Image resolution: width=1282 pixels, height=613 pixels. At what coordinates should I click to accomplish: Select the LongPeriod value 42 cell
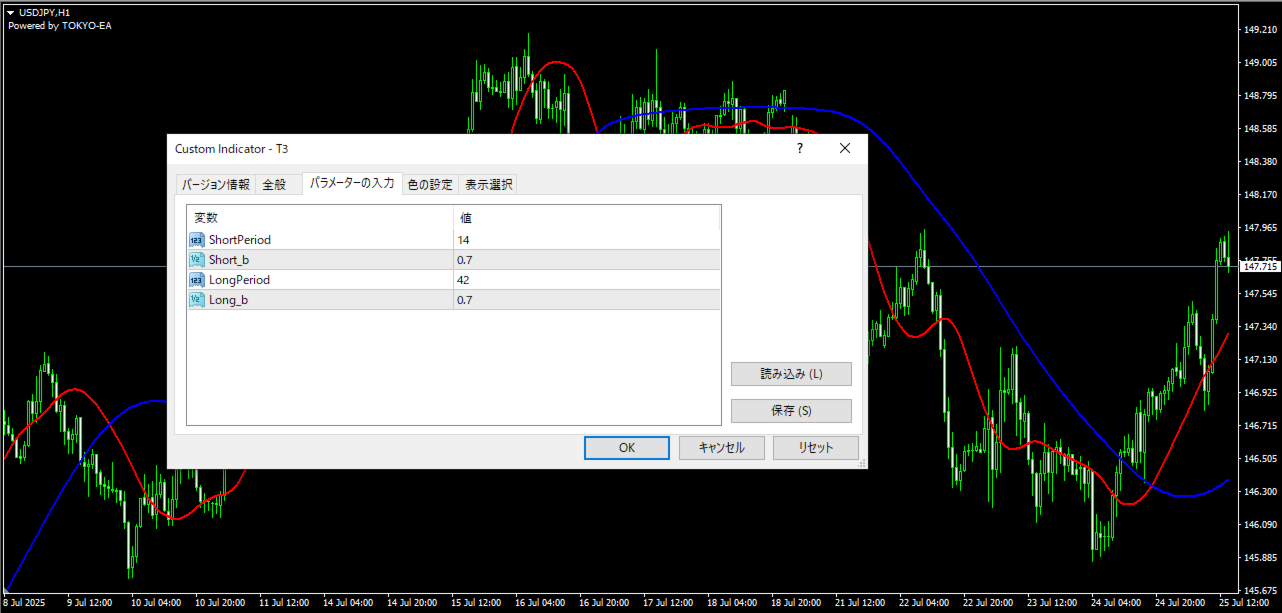tap(587, 280)
